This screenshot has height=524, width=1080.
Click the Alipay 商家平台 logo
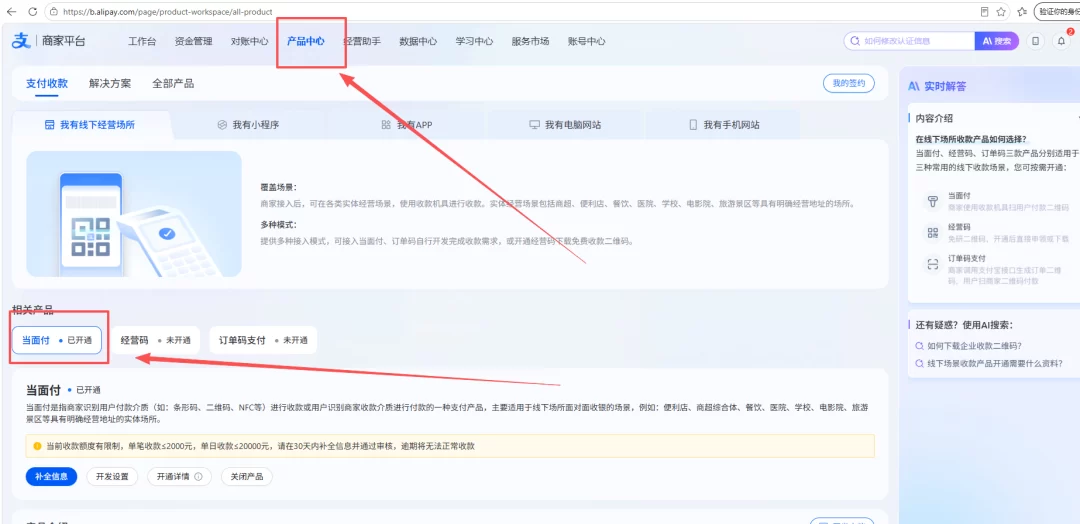[49, 41]
